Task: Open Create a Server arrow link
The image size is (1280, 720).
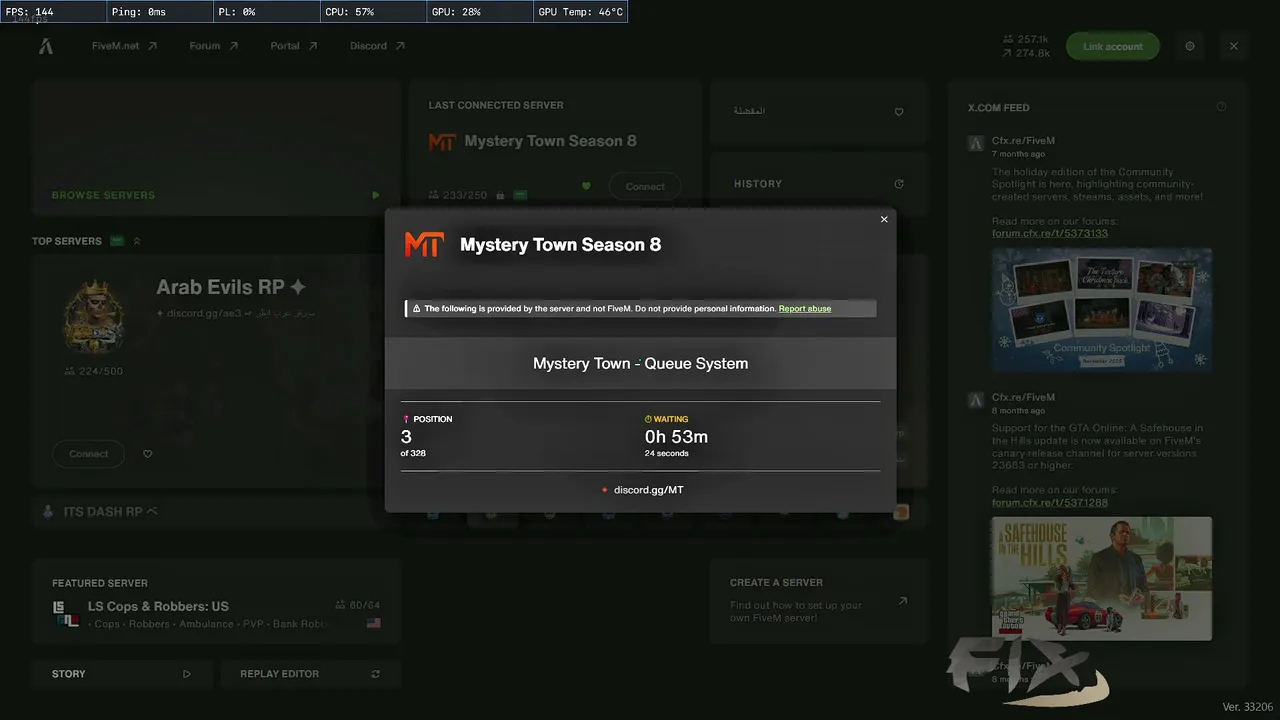Action: [x=903, y=601]
